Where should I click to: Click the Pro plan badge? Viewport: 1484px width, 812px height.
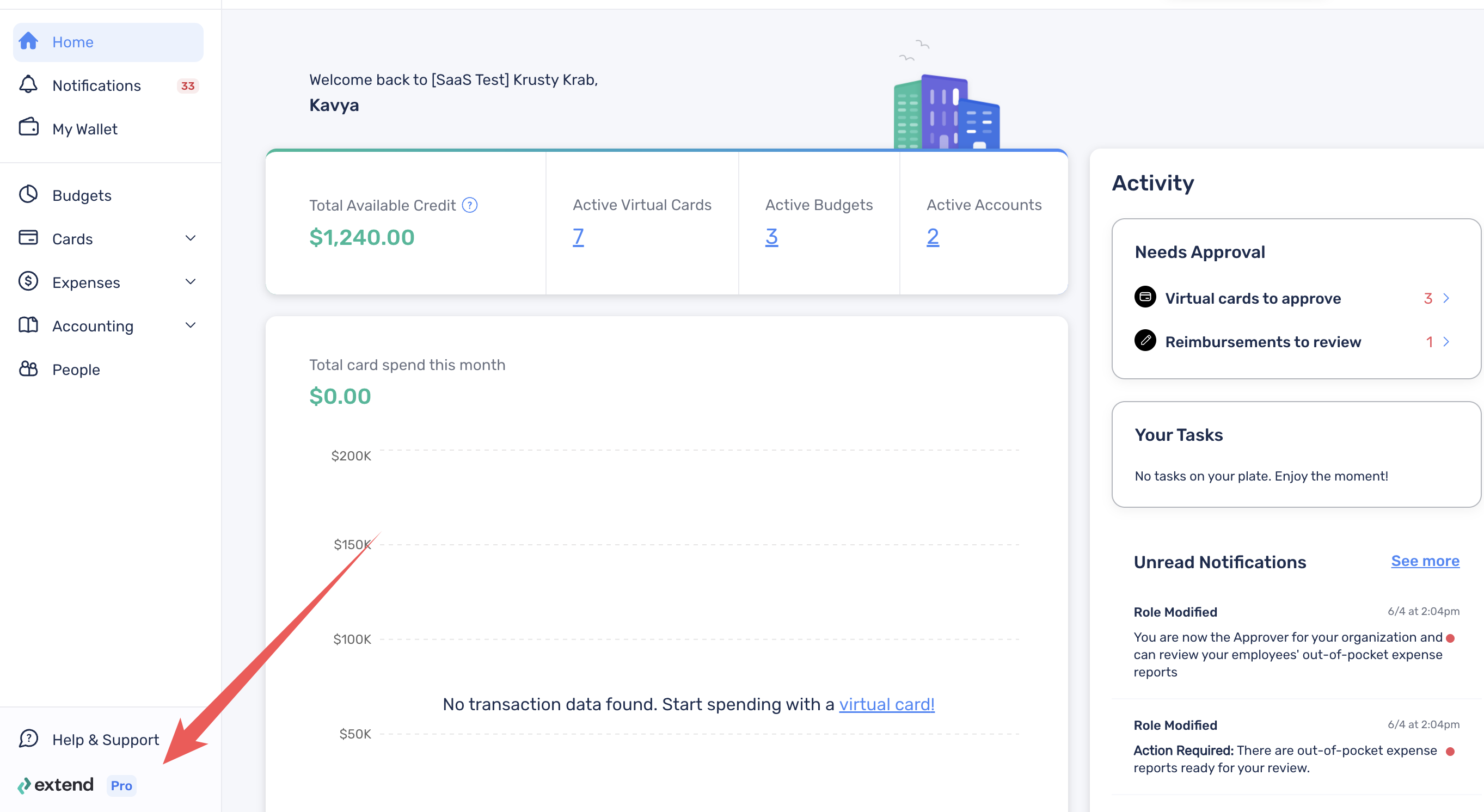point(121,785)
